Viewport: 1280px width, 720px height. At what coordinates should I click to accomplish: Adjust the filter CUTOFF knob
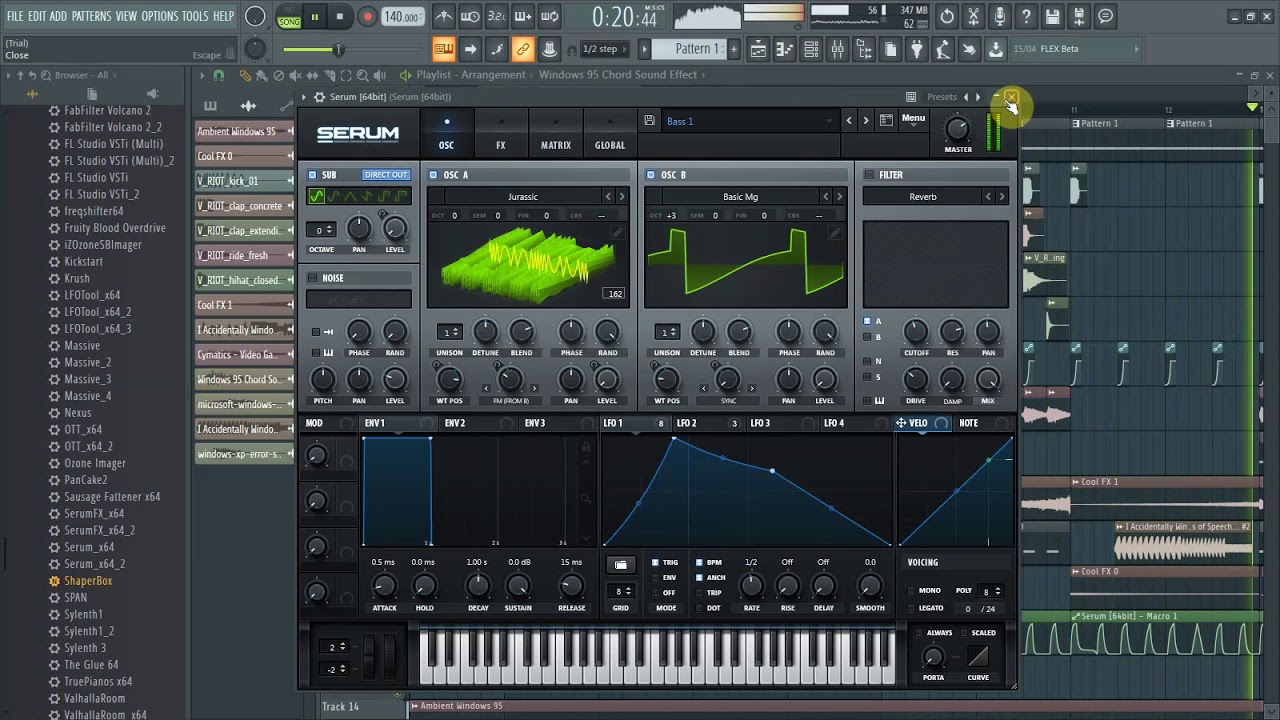915,332
